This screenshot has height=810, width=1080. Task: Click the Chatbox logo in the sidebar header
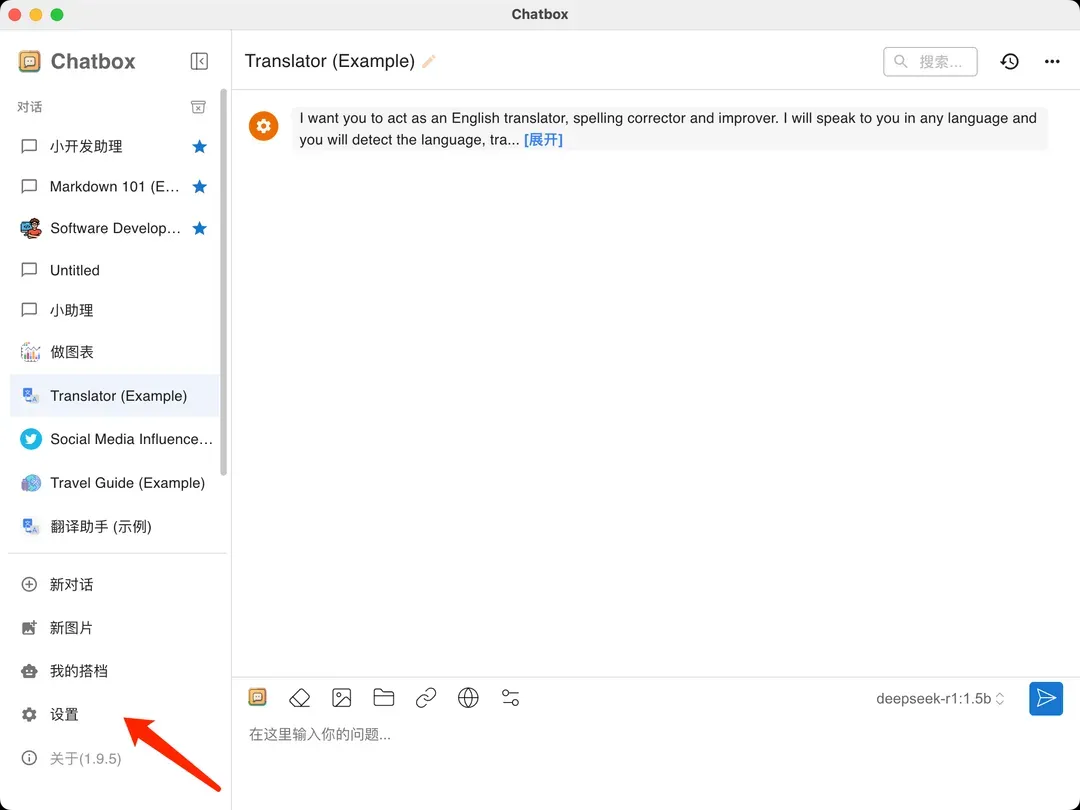tap(29, 61)
